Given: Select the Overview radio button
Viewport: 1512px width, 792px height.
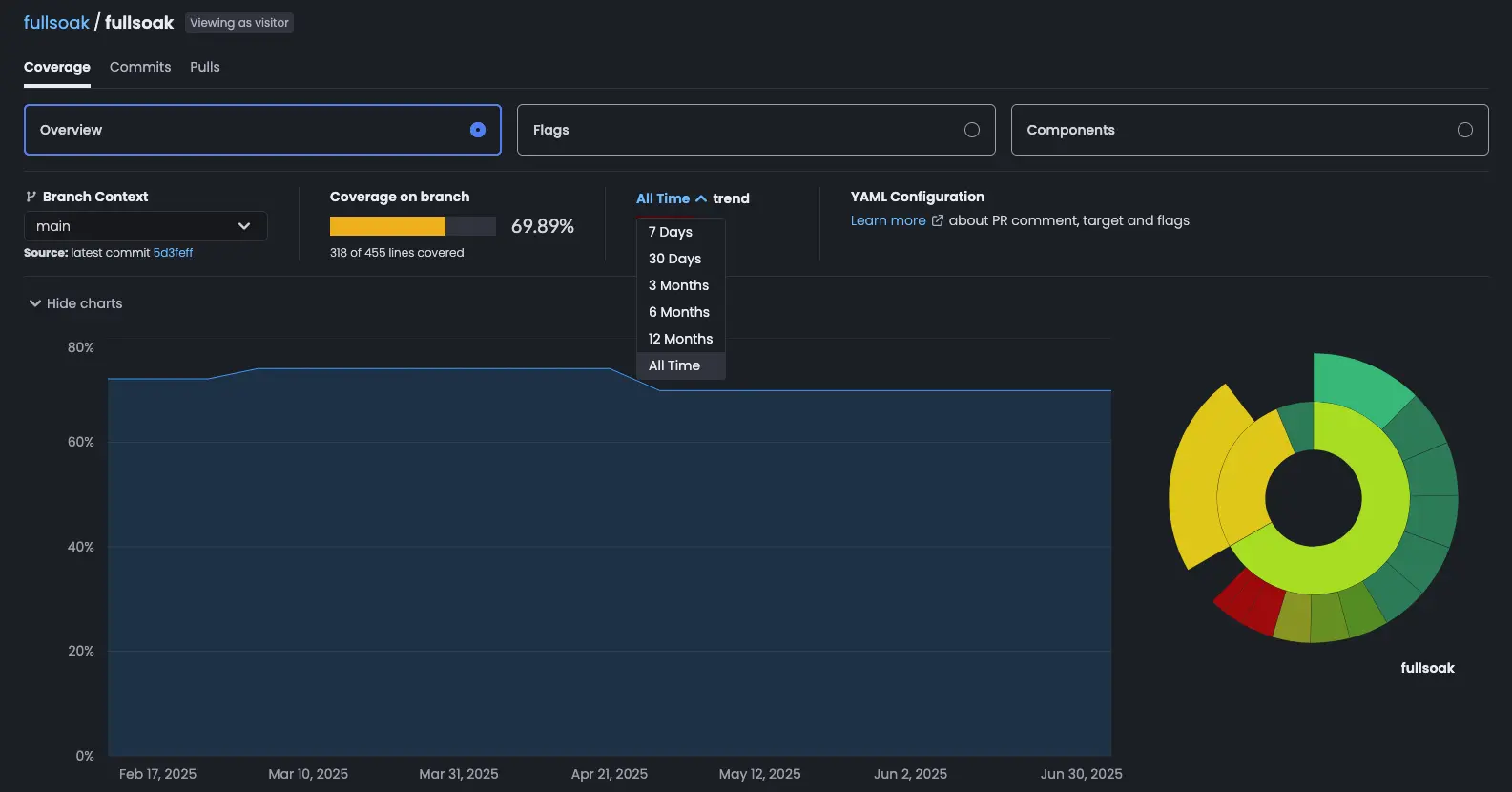Looking at the screenshot, I should 478,130.
